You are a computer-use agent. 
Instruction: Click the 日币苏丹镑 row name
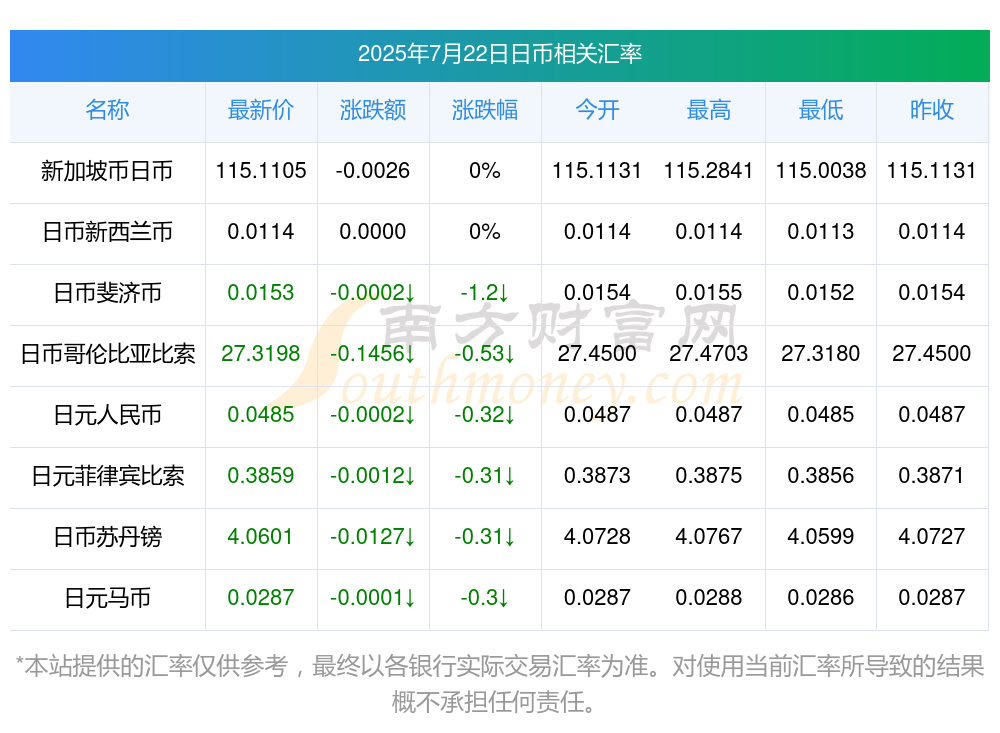107,537
